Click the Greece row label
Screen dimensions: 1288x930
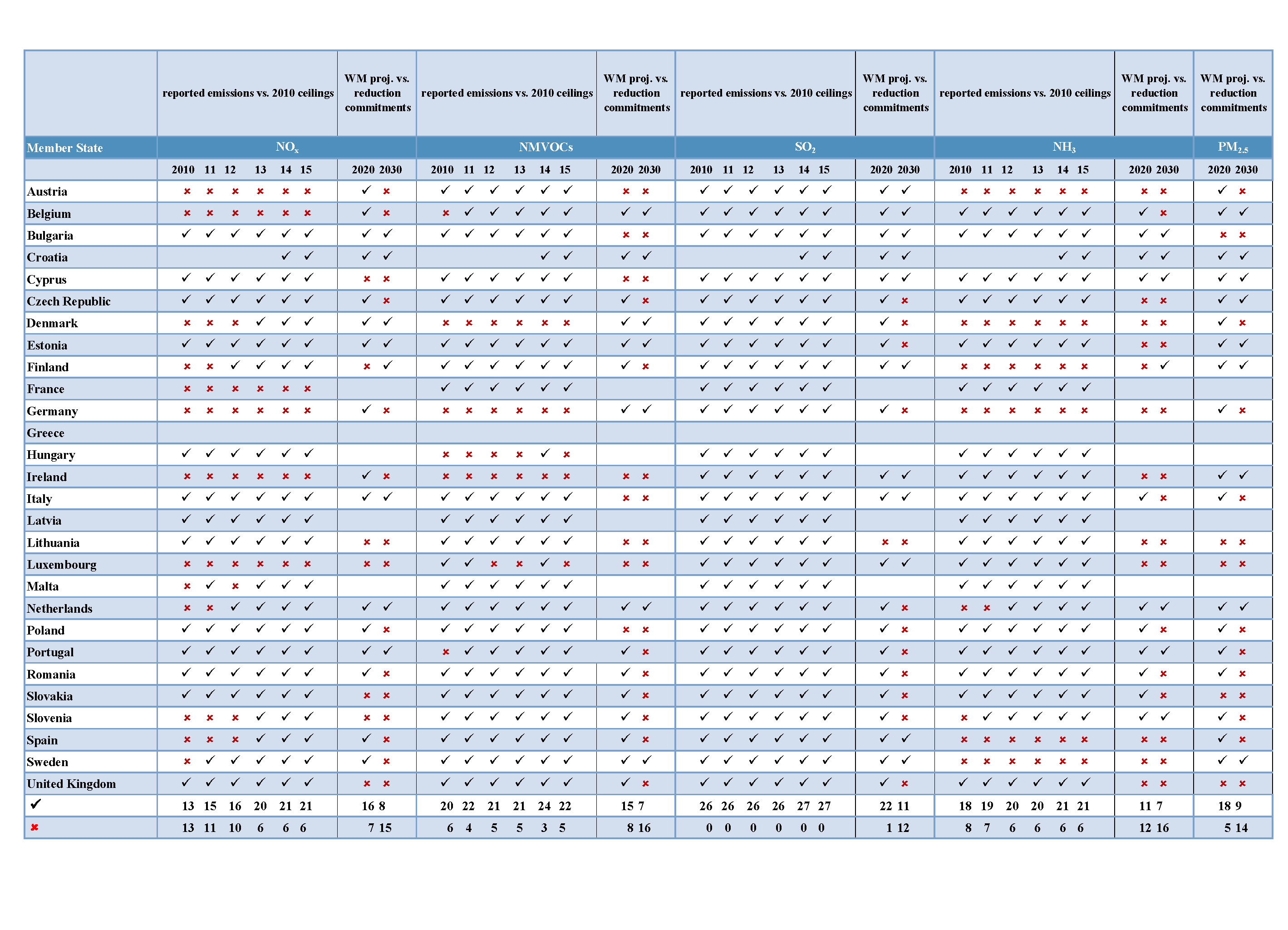point(45,433)
